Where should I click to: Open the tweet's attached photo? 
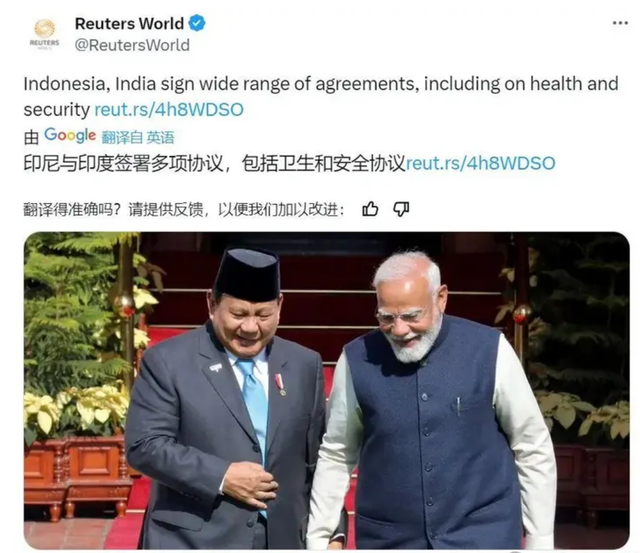[x=327, y=391]
